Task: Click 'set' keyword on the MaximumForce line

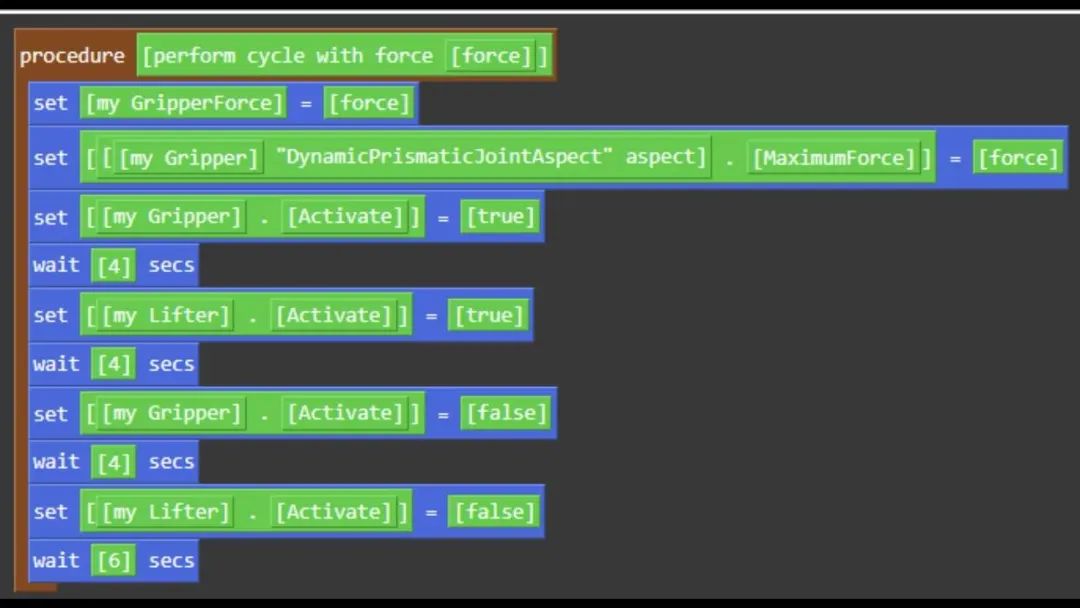Action: 50,157
